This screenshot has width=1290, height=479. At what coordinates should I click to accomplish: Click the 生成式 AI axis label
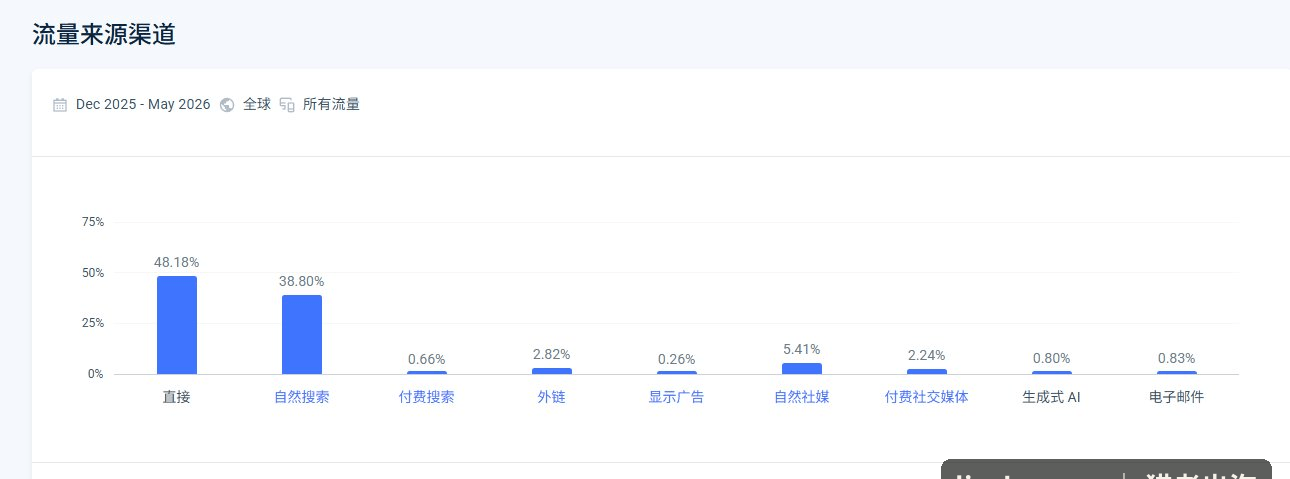[x=1051, y=397]
